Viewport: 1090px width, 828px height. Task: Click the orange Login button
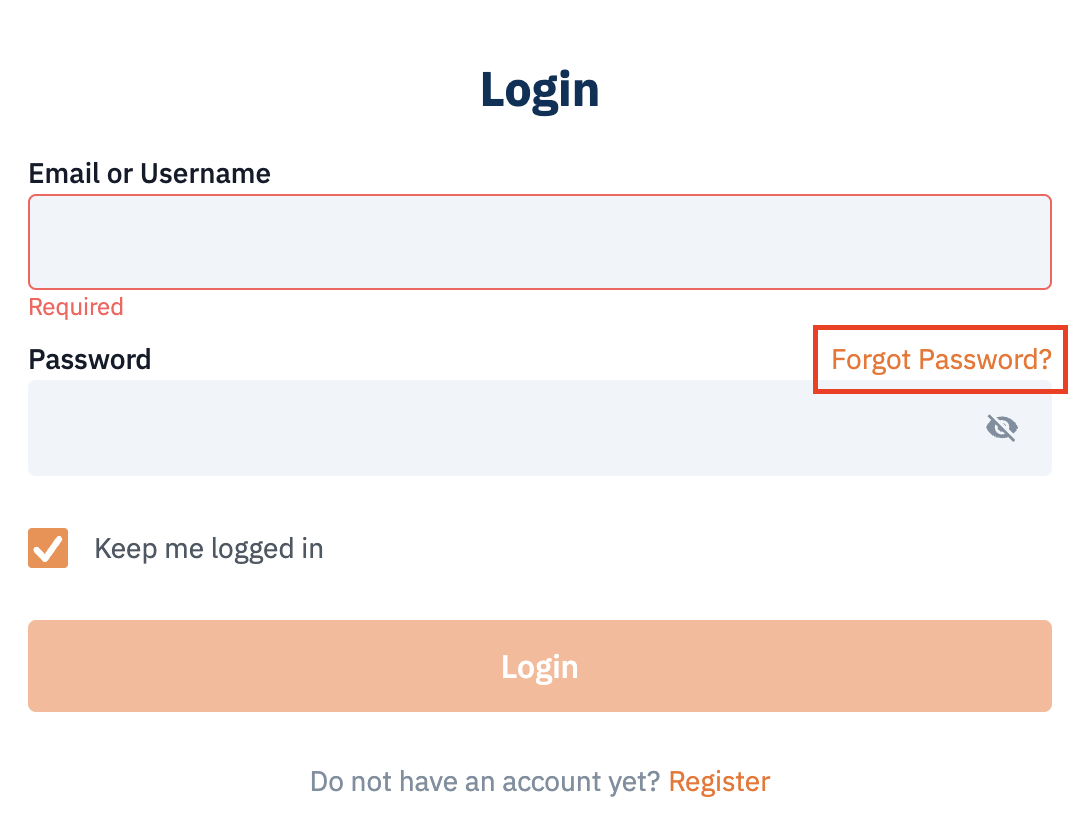tap(539, 666)
